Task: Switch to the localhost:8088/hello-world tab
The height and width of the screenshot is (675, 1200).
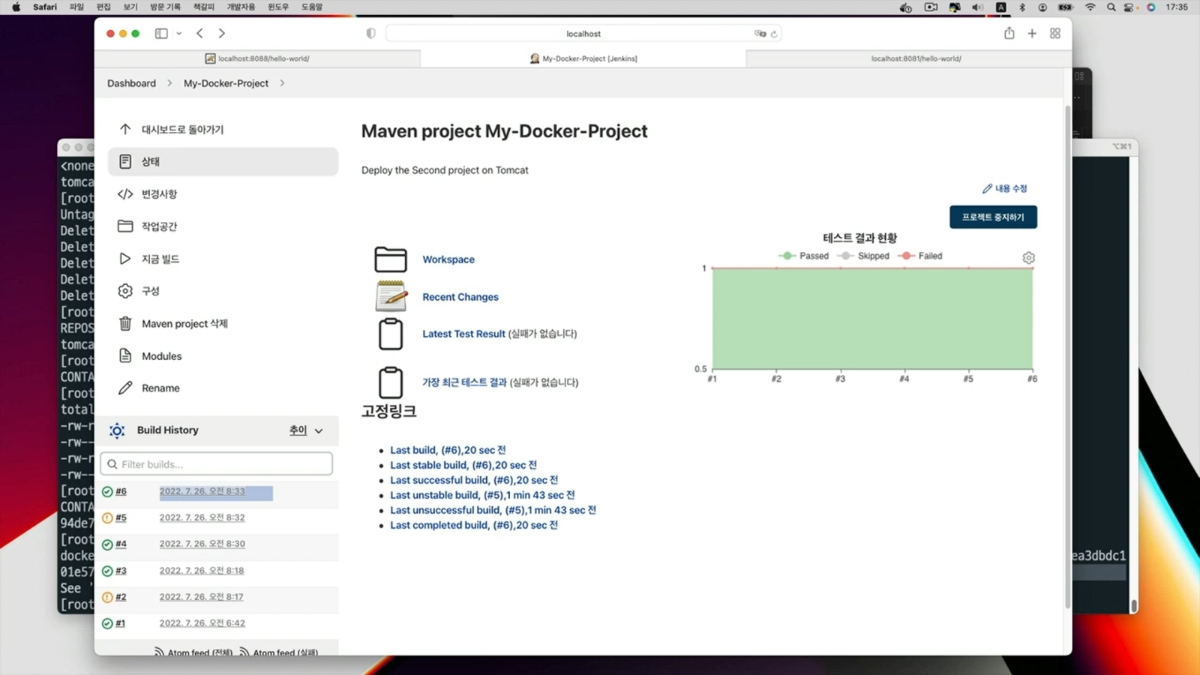Action: pyautogui.click(x=257, y=58)
